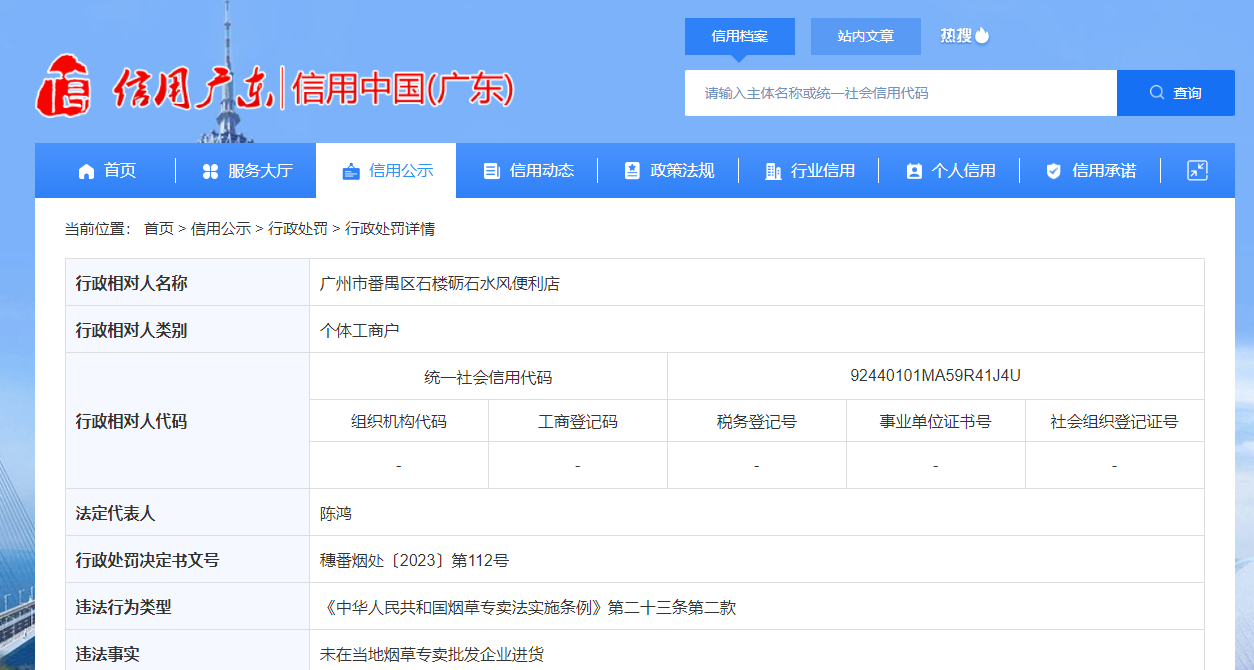Screen dimensions: 1254x670
Task: Focus the 主体名称或统一社会信用代码 search field
Action: coord(901,93)
